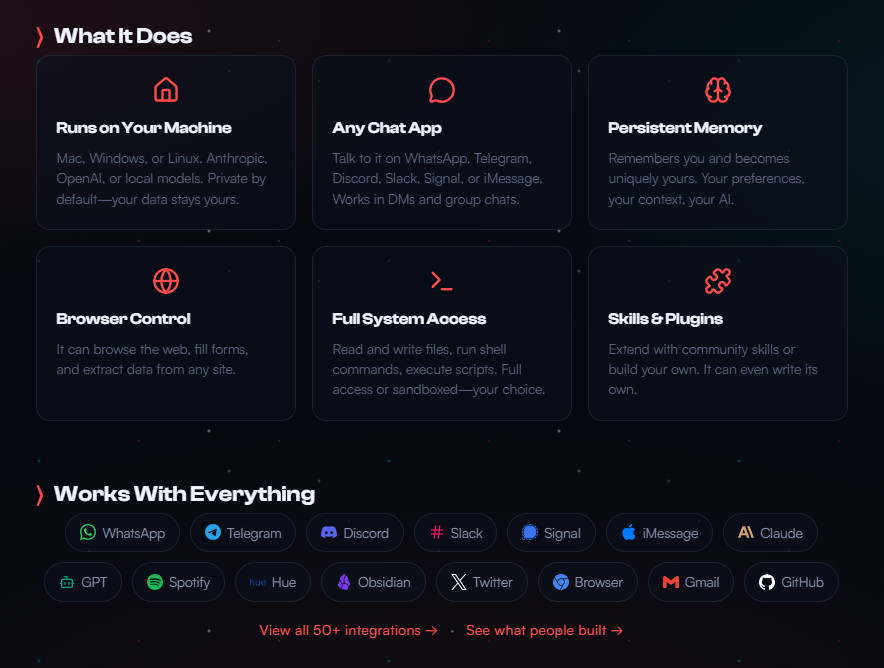Click the puzzle piece icon for Skills & Plugins
This screenshot has height=668, width=884.
point(717,281)
